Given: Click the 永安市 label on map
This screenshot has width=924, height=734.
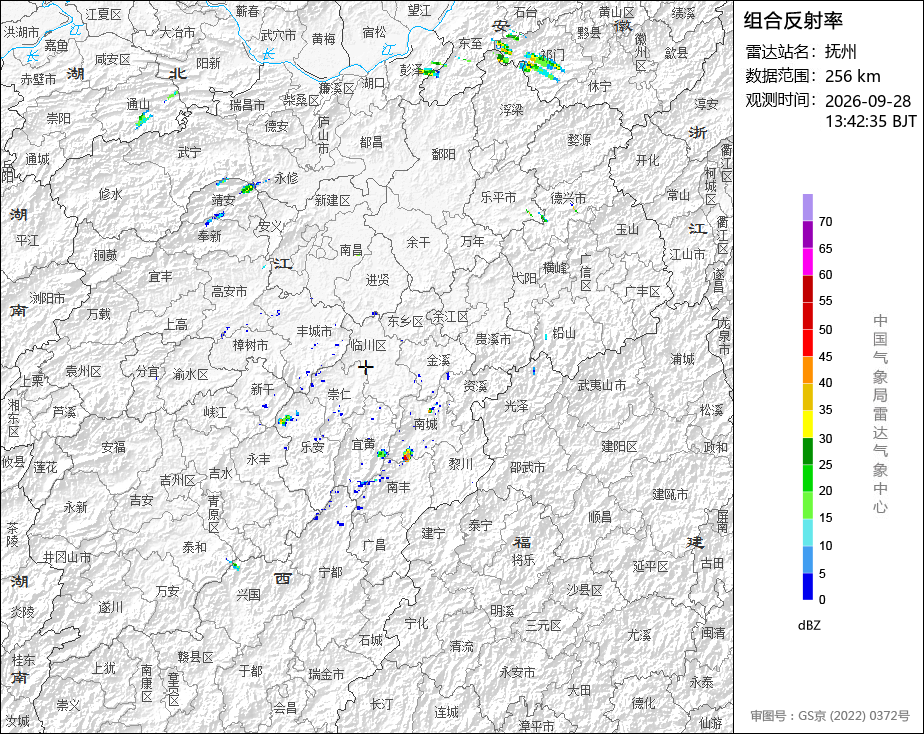Looking at the screenshot, I should point(517,672).
